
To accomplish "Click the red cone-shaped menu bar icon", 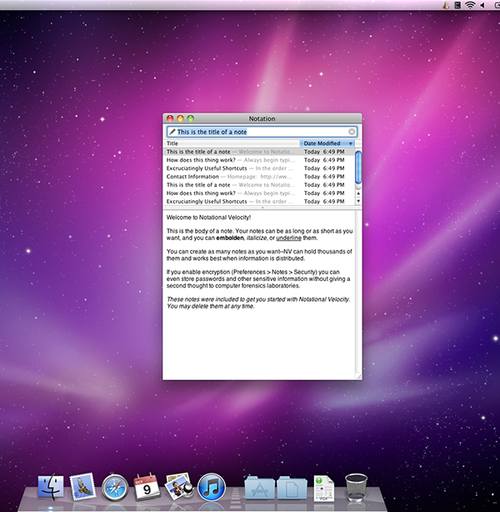I will pos(446,5).
